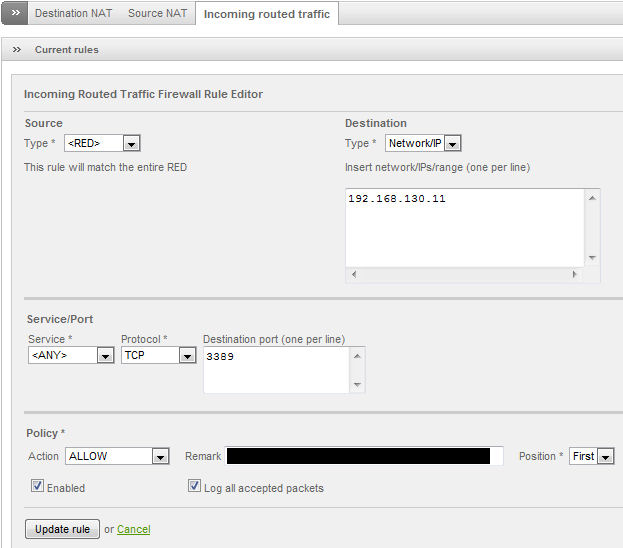
Task: Open the Protocol dropdown showing TCP
Action: (158, 355)
